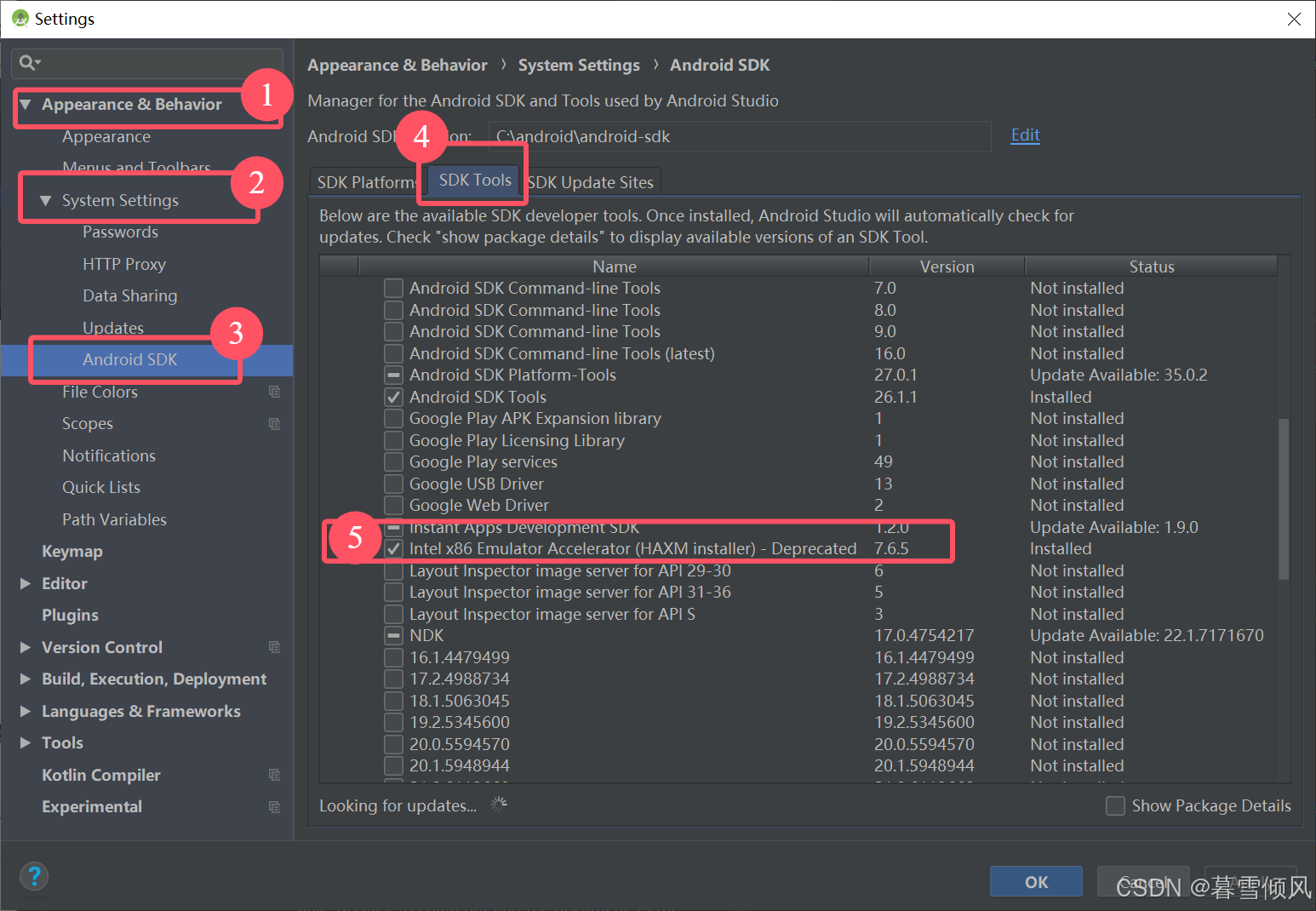
Task: Uncheck Intel x86 Emulator Accelerator HAXM
Action: [393, 548]
